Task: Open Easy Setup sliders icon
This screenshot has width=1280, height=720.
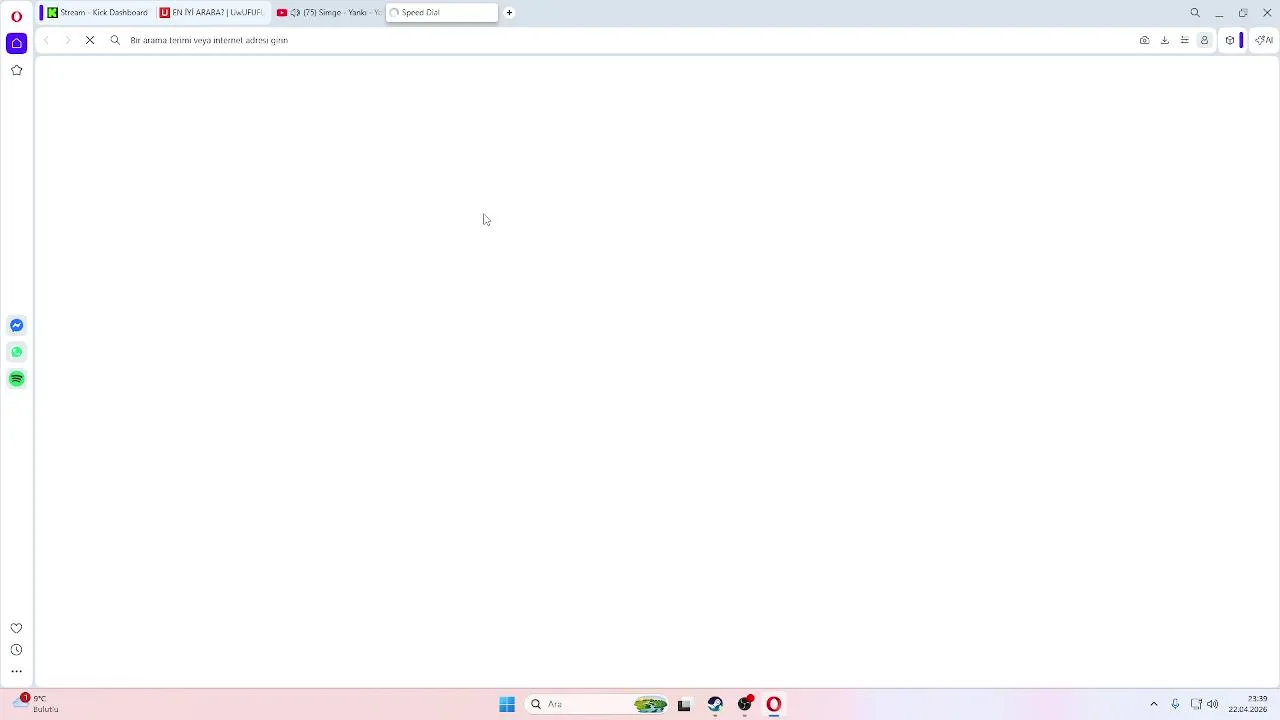Action: (1184, 40)
